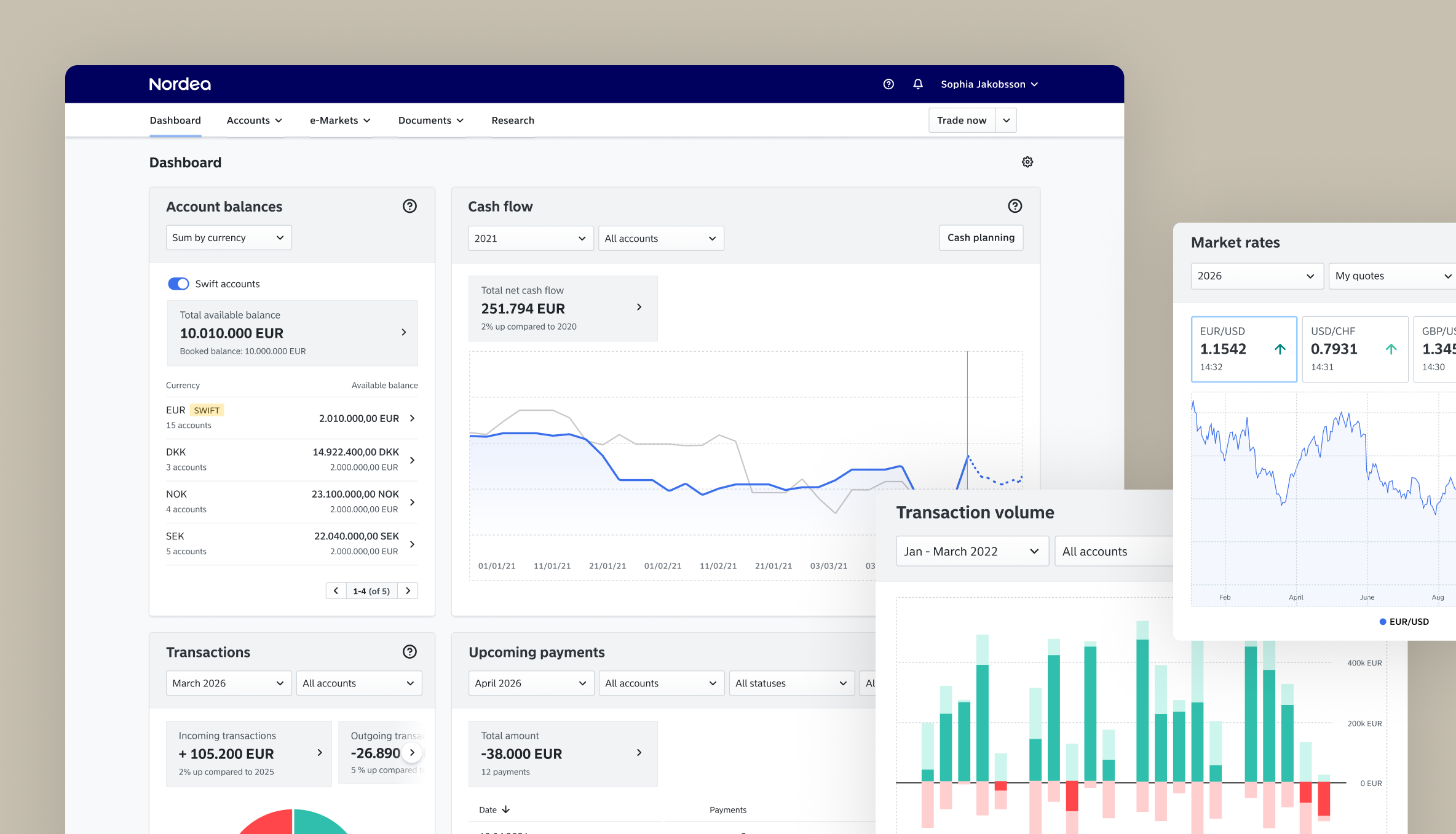This screenshot has width=1456, height=834.
Task: Go to the previous account balances page
Action: tap(336, 590)
